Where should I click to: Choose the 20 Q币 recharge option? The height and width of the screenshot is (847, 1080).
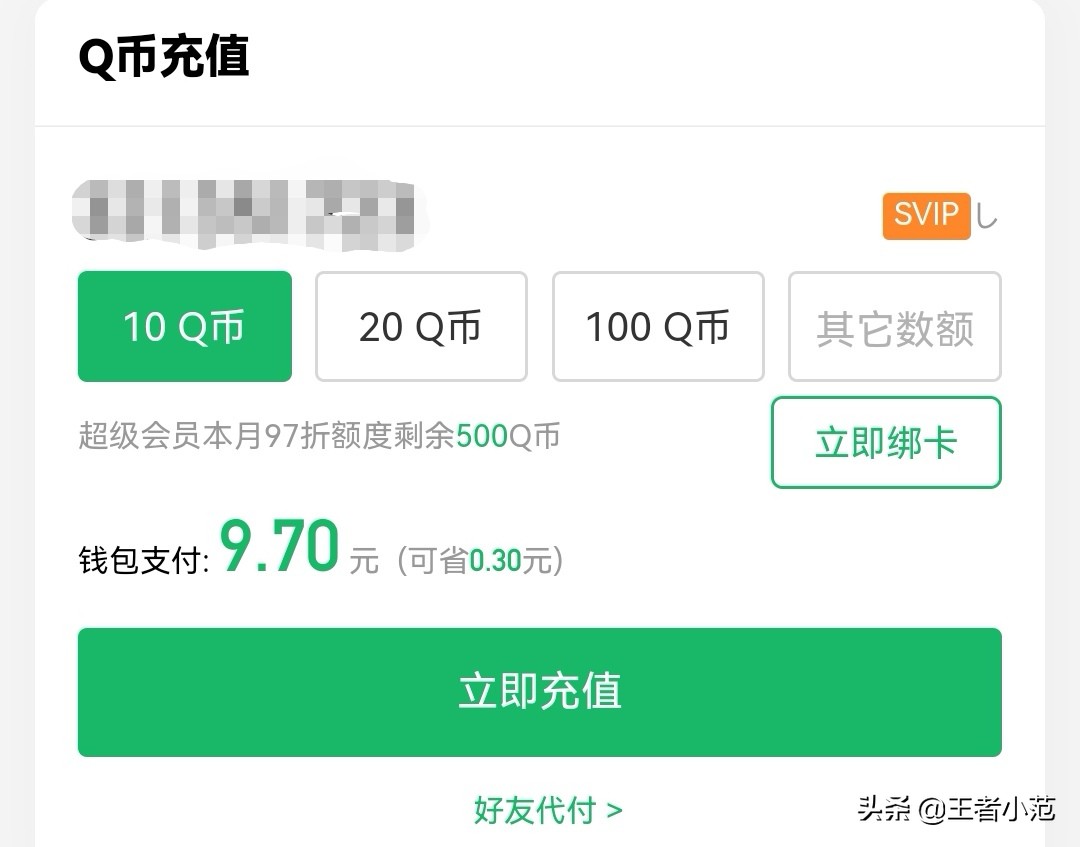[421, 327]
